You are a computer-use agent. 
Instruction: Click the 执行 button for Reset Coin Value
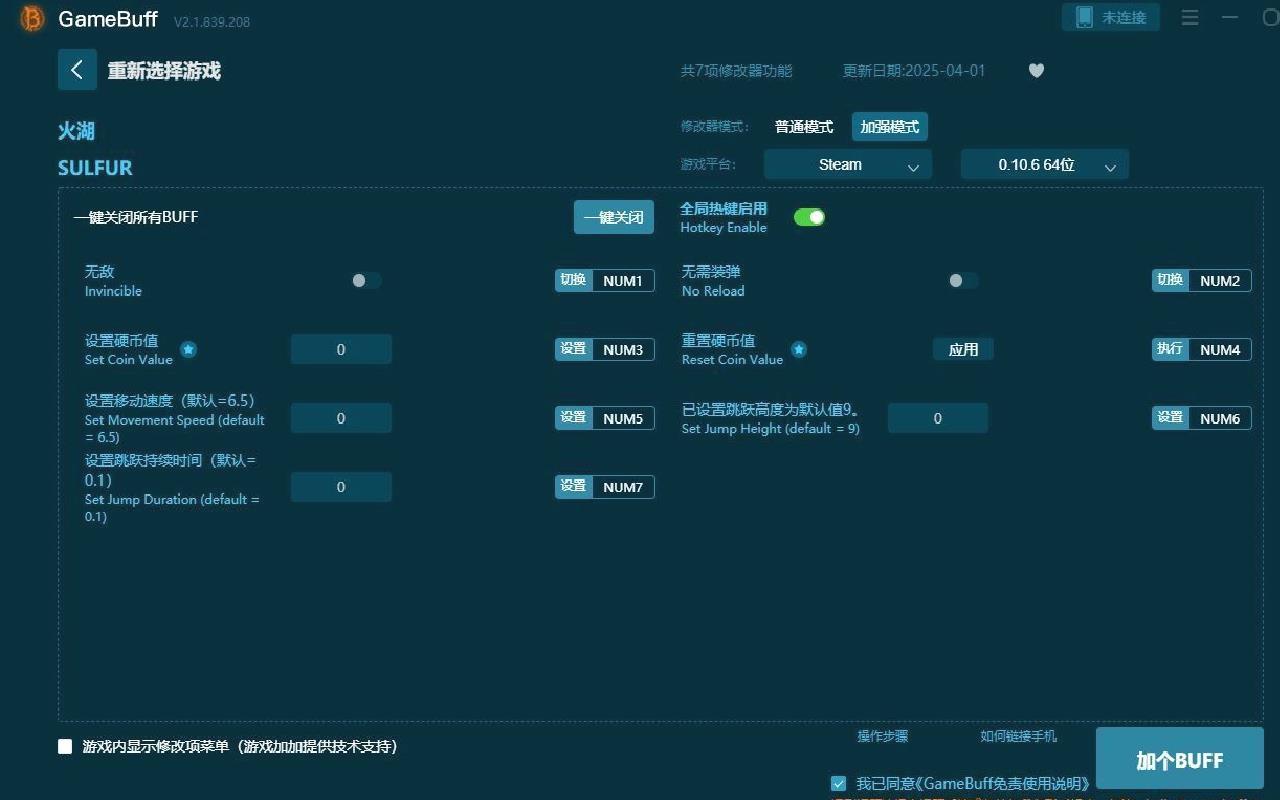1171,349
